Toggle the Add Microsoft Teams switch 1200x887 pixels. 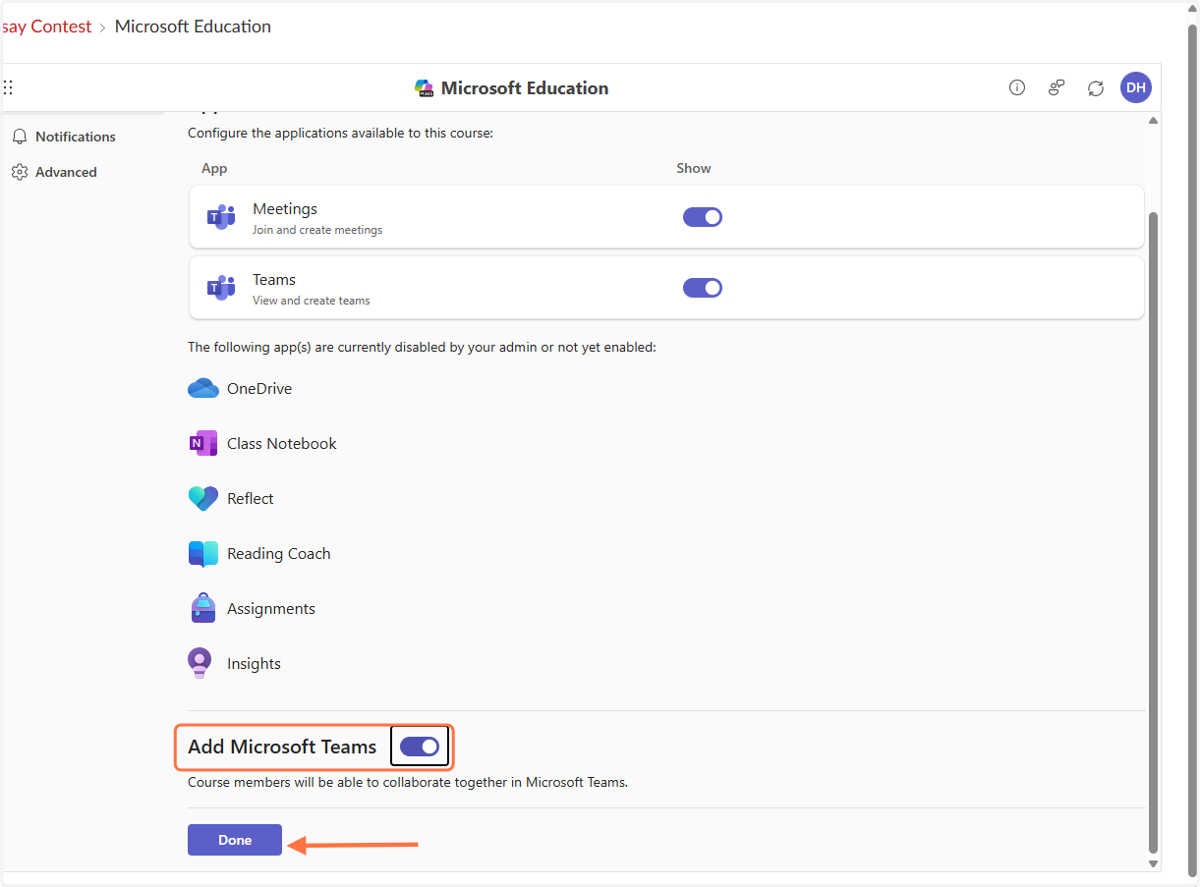(419, 747)
